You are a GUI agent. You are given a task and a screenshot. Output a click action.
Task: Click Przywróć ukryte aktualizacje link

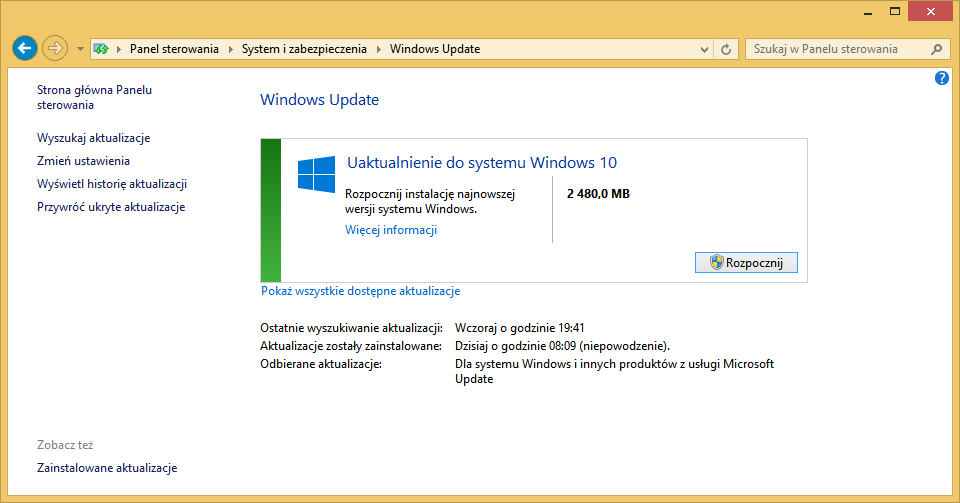[111, 207]
